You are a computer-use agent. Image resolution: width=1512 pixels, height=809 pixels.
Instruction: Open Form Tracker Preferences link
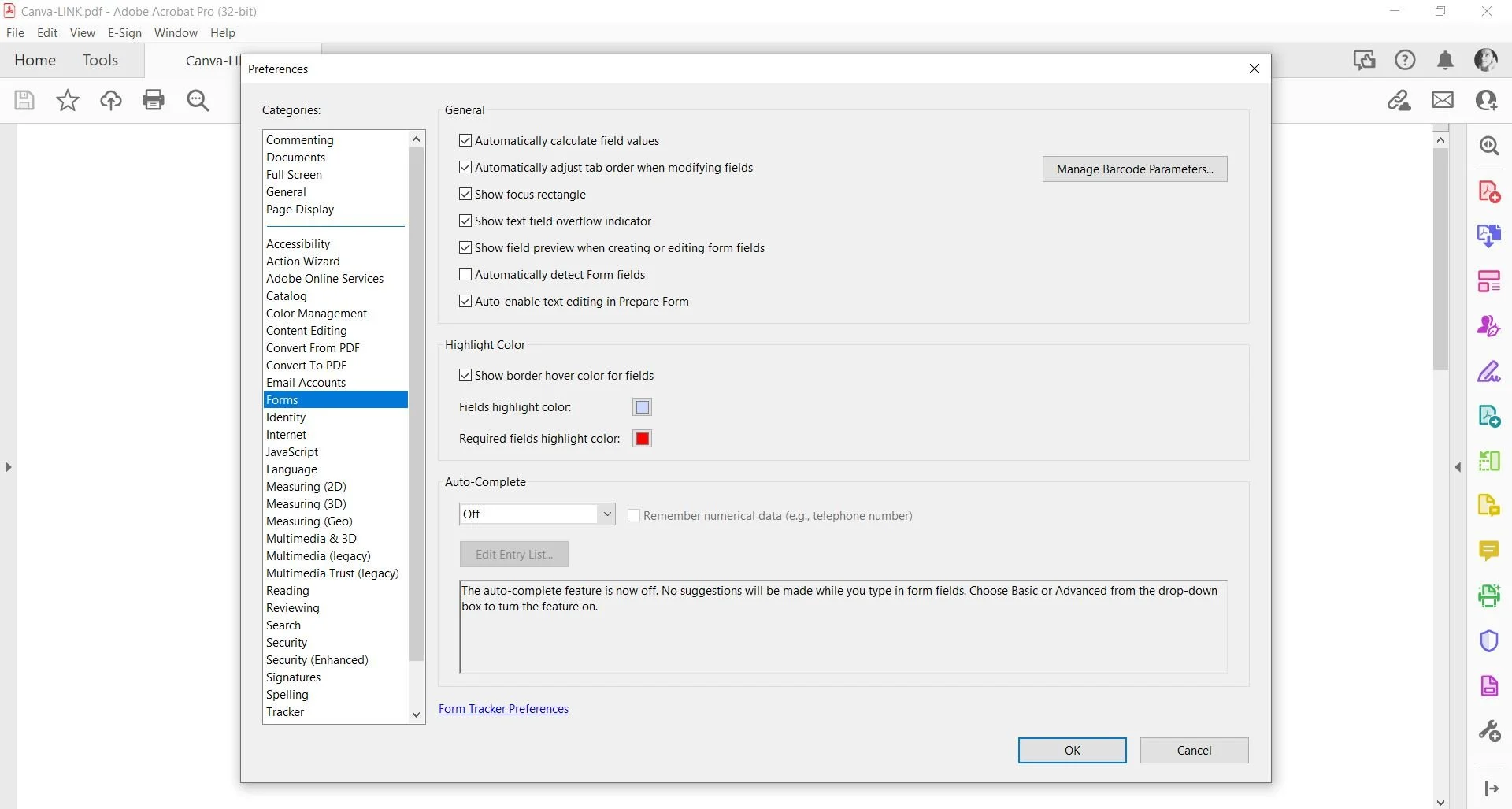tap(503, 708)
